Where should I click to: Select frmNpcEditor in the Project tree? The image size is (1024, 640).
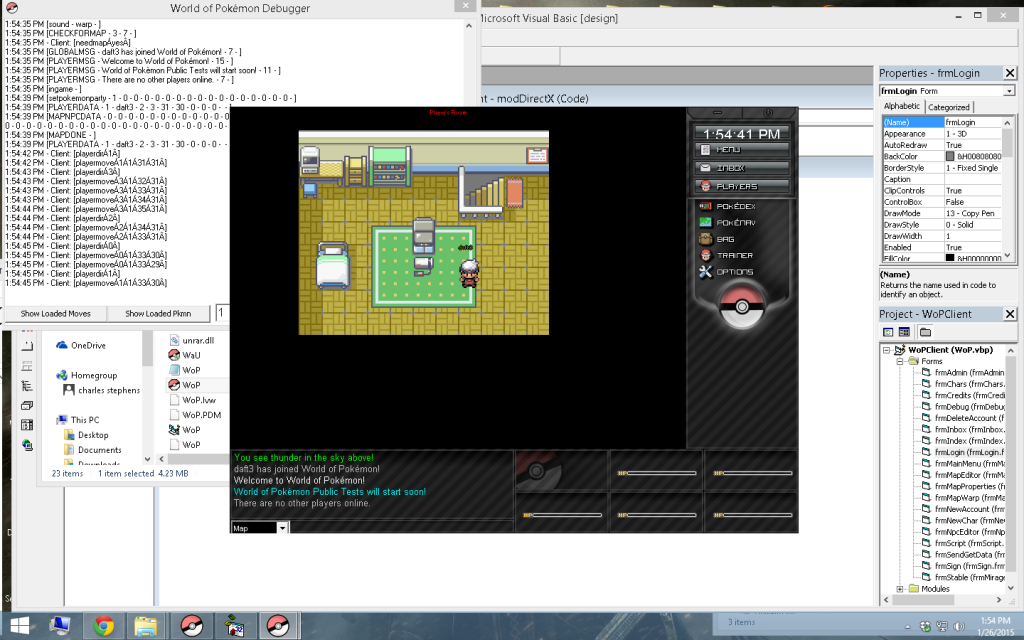963,532
